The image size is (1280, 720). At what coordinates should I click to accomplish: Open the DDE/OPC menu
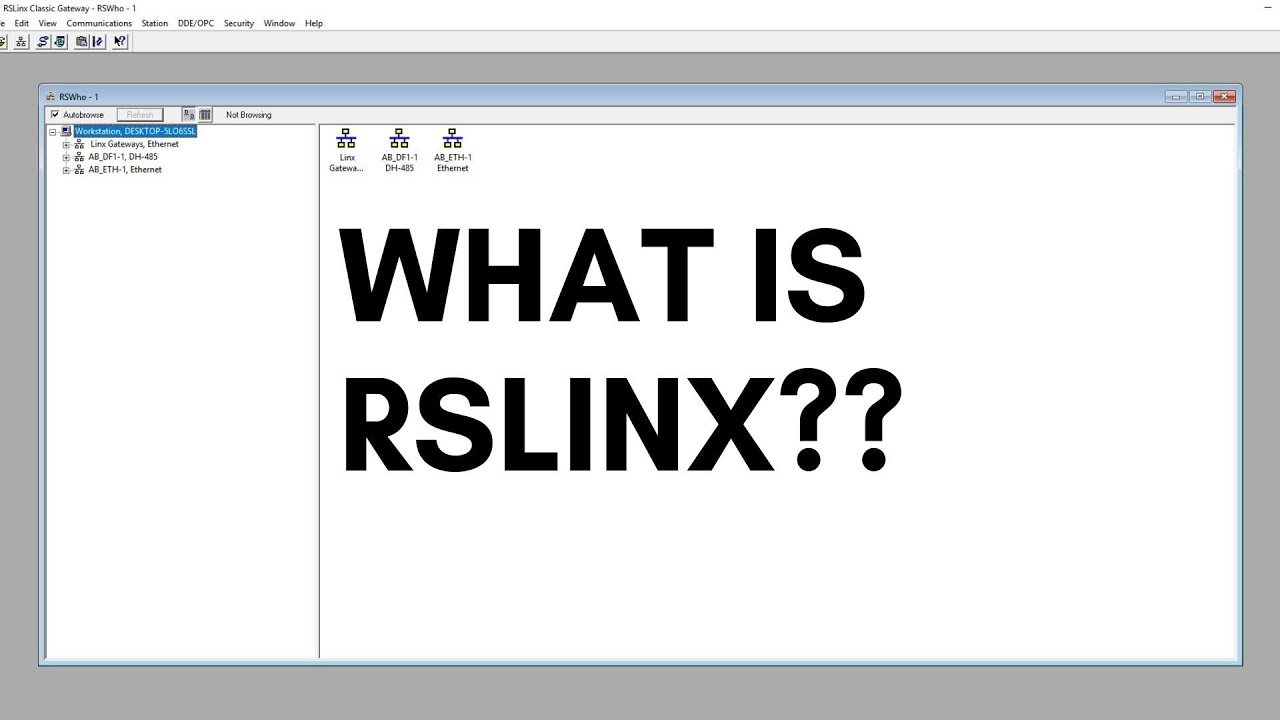196,23
